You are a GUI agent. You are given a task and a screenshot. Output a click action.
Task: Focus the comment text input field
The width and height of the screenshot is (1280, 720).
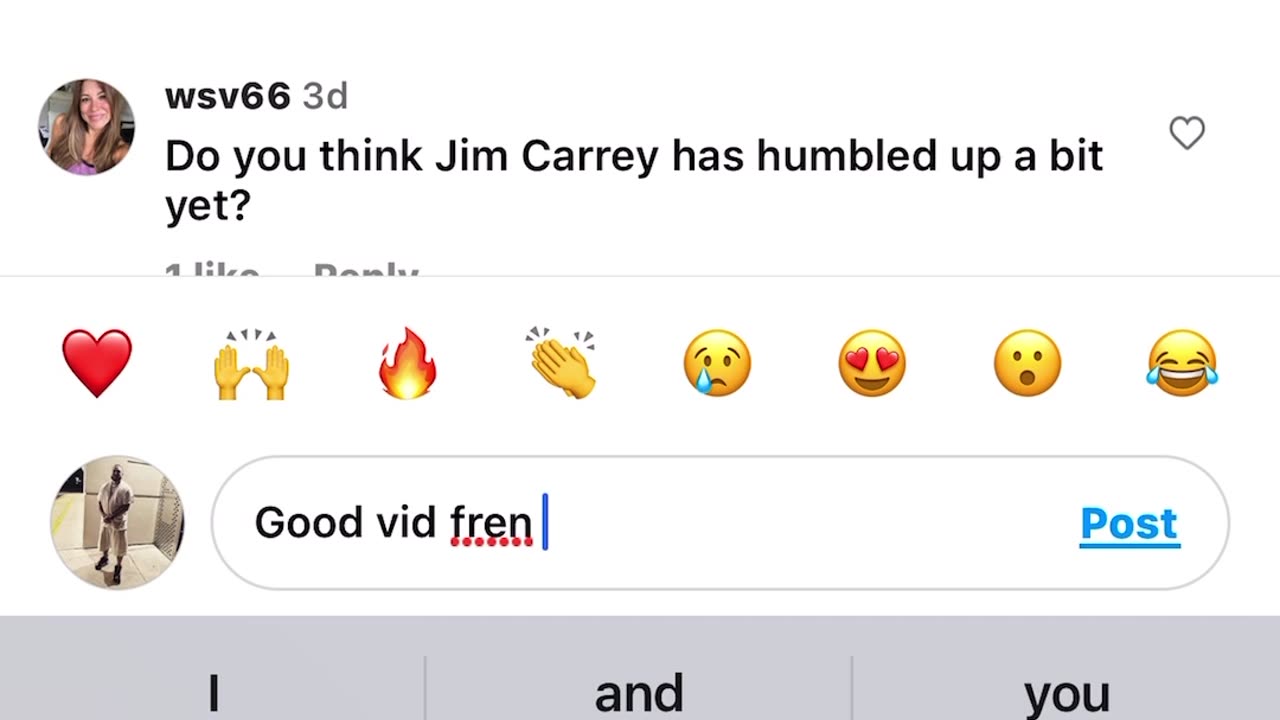pos(720,523)
